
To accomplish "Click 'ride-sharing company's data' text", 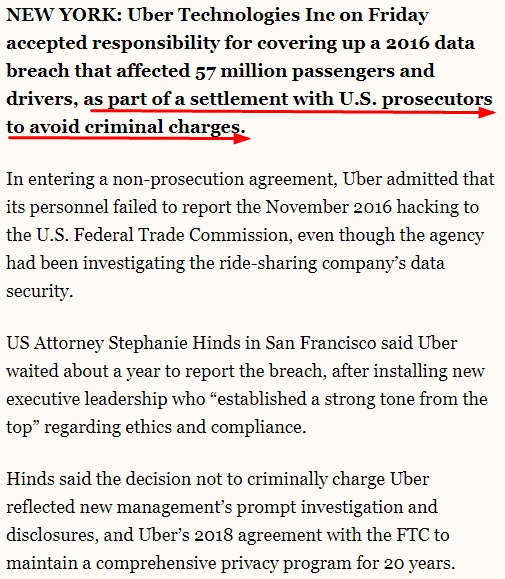I will click(x=332, y=263).
